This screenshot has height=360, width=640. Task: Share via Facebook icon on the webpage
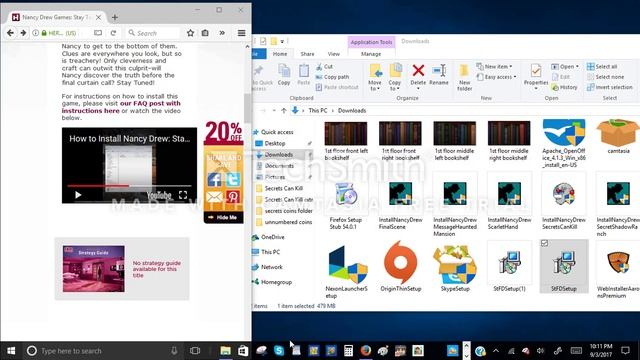click(214, 180)
